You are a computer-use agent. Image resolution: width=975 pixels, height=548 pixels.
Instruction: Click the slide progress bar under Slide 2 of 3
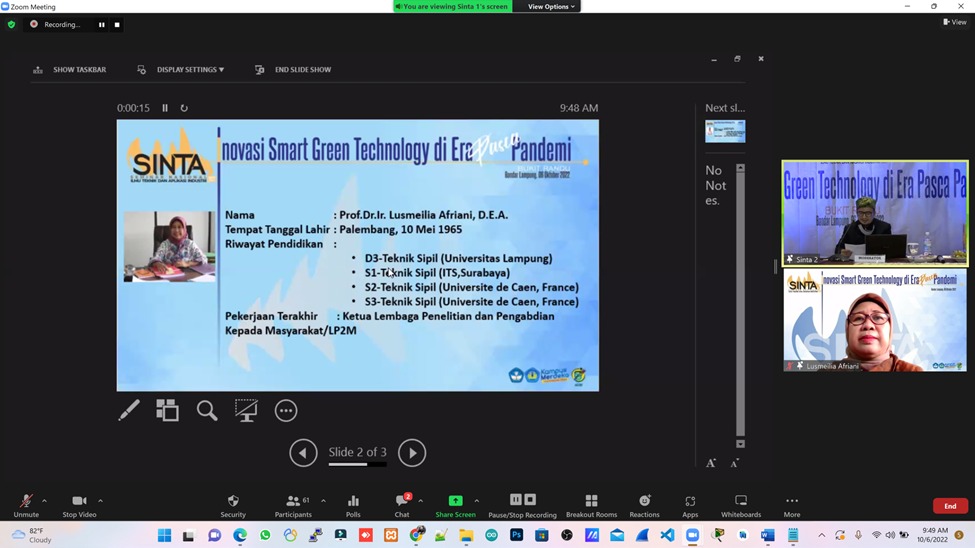click(x=357, y=464)
